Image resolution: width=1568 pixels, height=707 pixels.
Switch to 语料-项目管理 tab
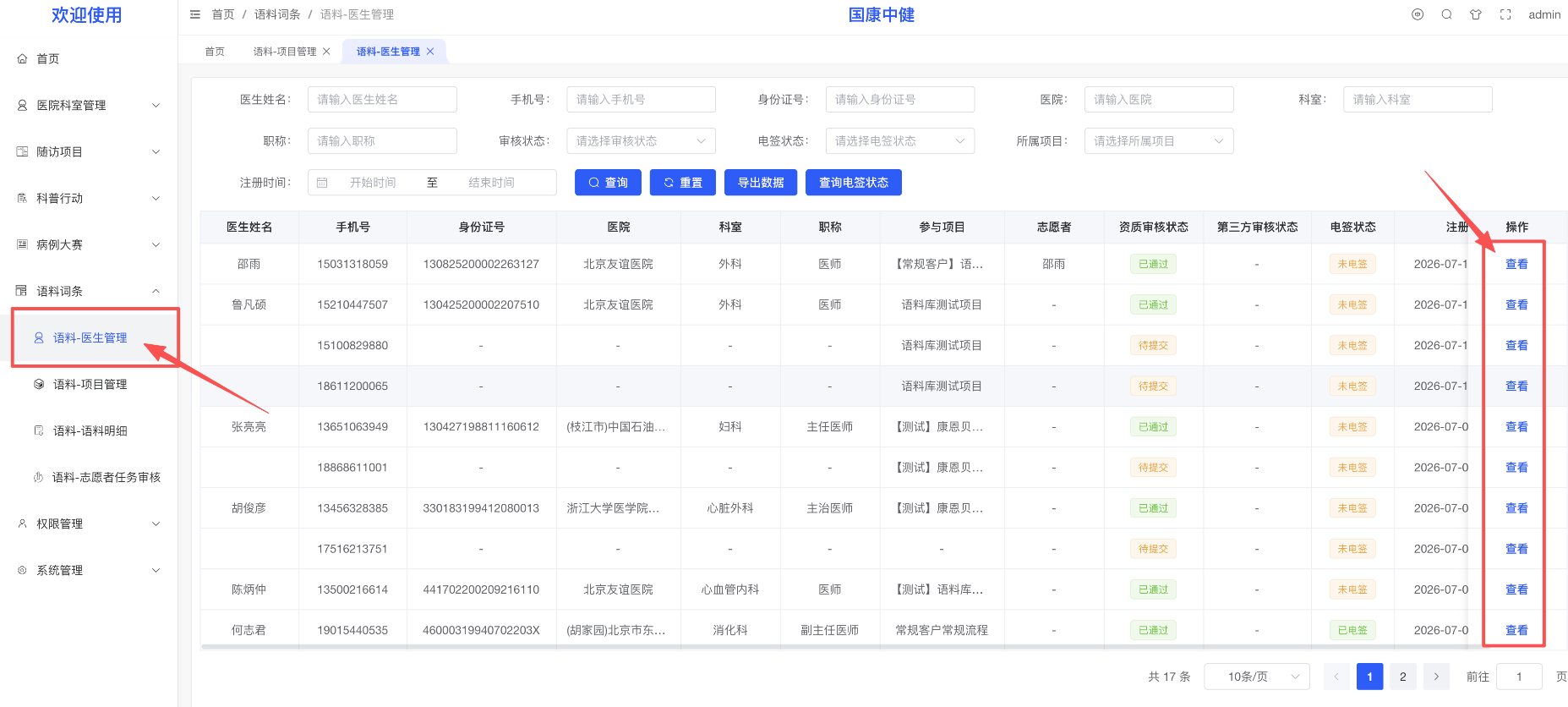285,52
